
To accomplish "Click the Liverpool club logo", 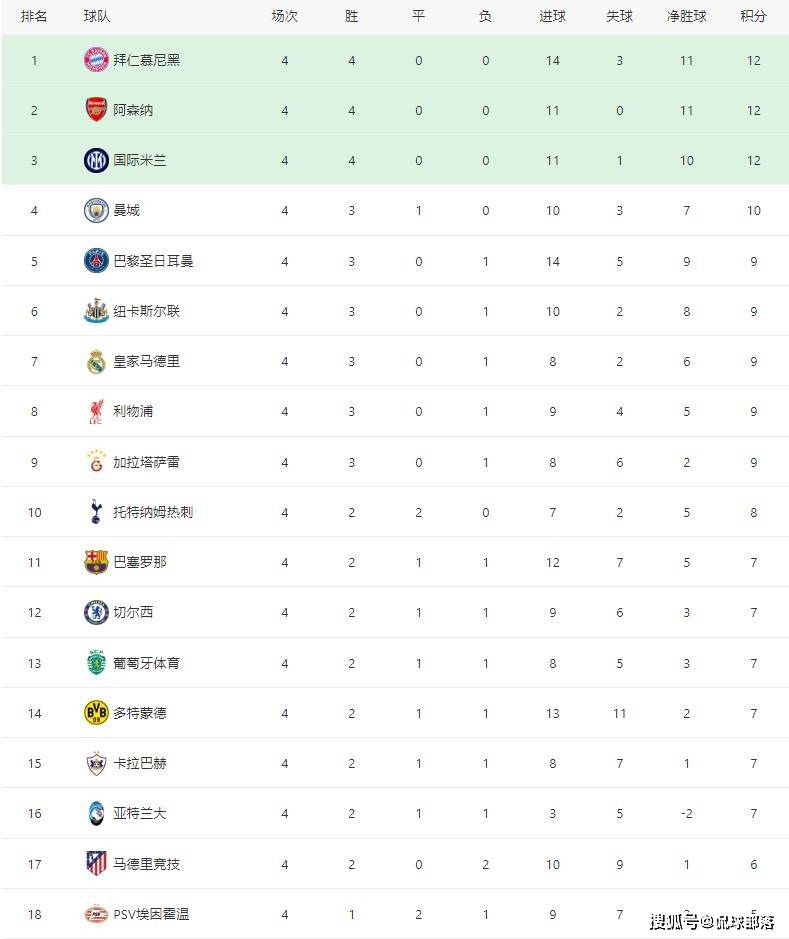I will (96, 411).
